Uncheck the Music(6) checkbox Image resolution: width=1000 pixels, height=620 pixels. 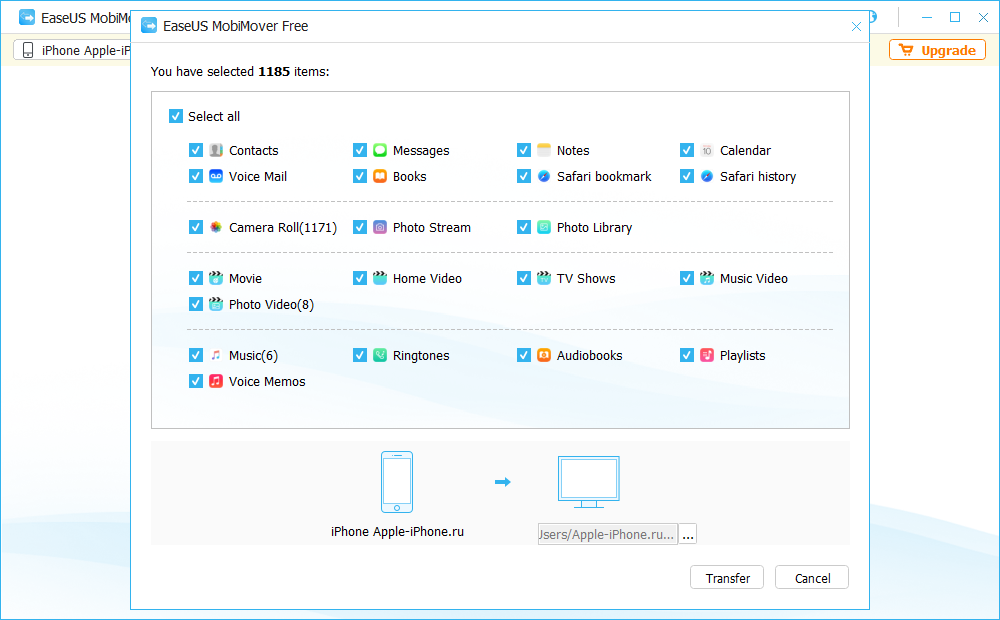(x=196, y=355)
